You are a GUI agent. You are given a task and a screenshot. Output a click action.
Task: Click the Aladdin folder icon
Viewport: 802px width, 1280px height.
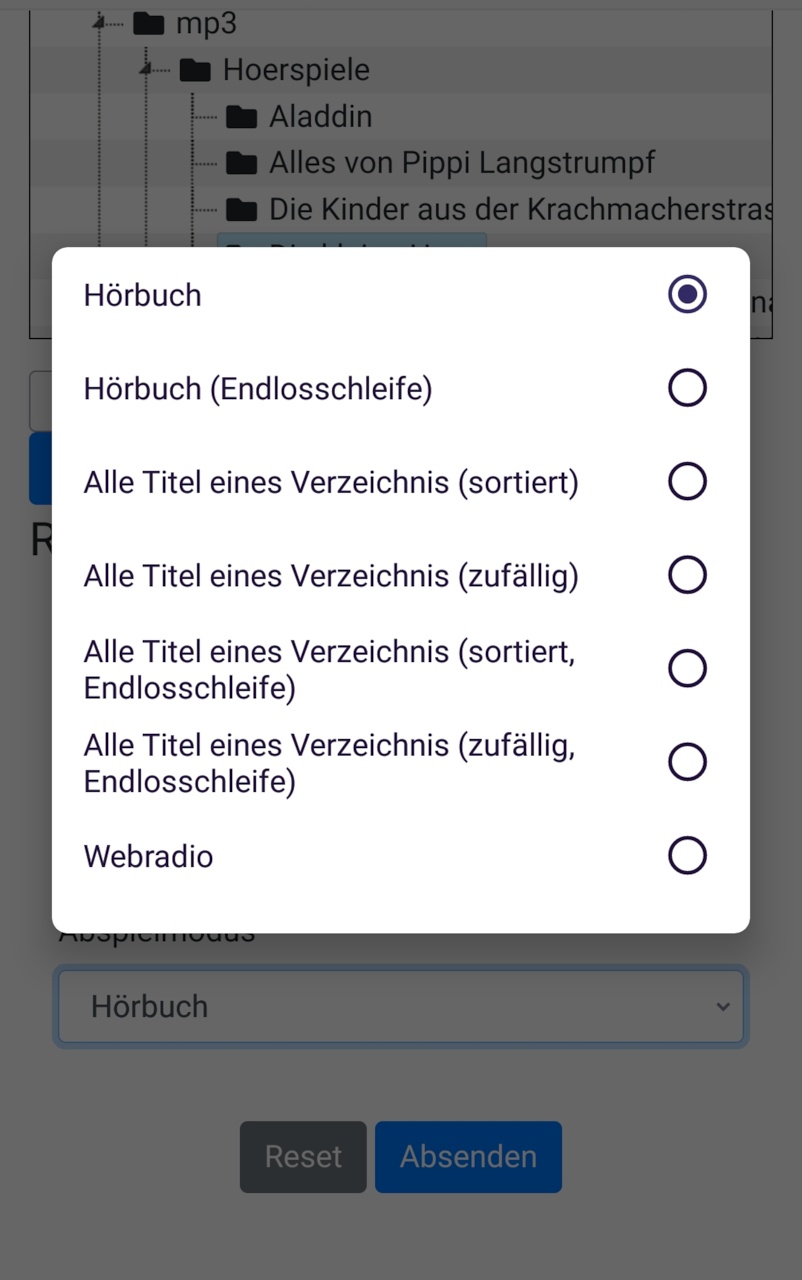(x=241, y=117)
